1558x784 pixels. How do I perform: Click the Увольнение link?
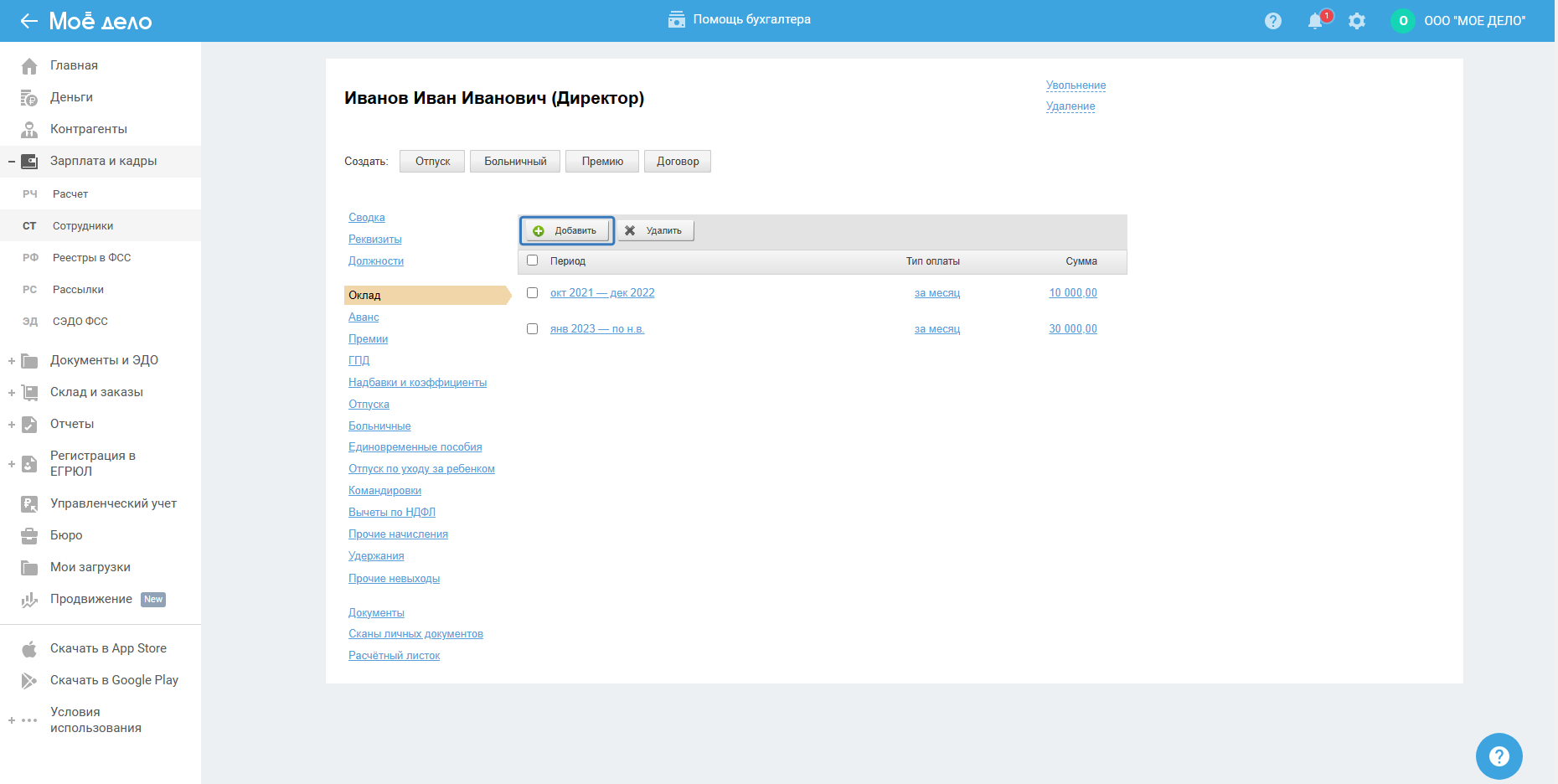pos(1076,85)
